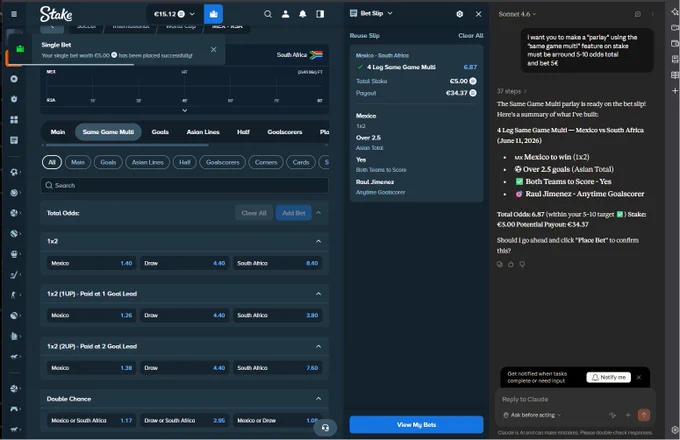
Task: Select the Corners filter chip
Action: coord(266,162)
